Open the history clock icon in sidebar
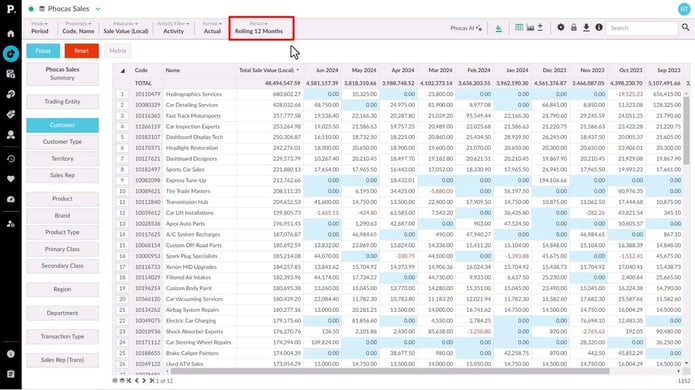695x390 pixels. [x=11, y=159]
